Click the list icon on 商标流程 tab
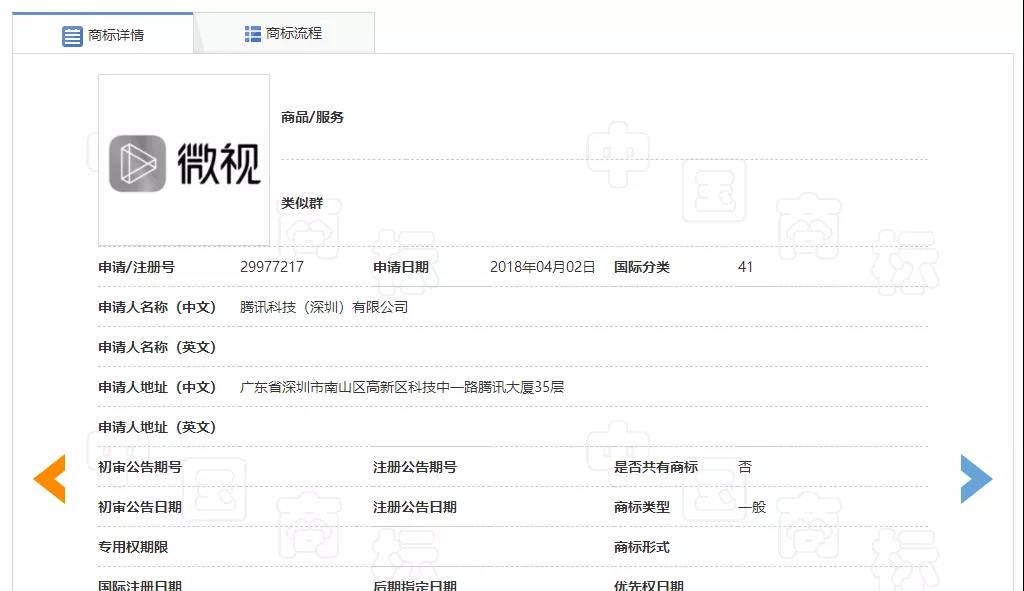1024x591 pixels. [252, 31]
